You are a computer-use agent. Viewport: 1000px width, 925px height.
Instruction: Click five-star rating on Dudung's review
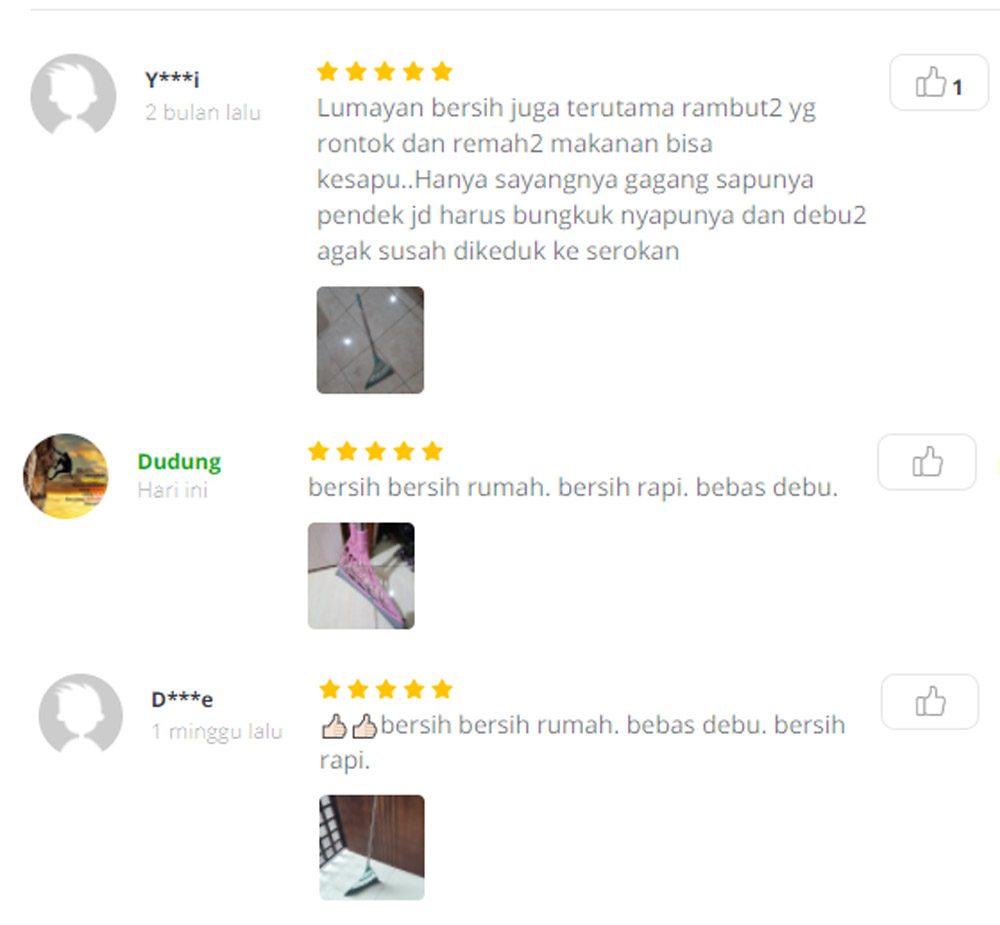point(375,451)
